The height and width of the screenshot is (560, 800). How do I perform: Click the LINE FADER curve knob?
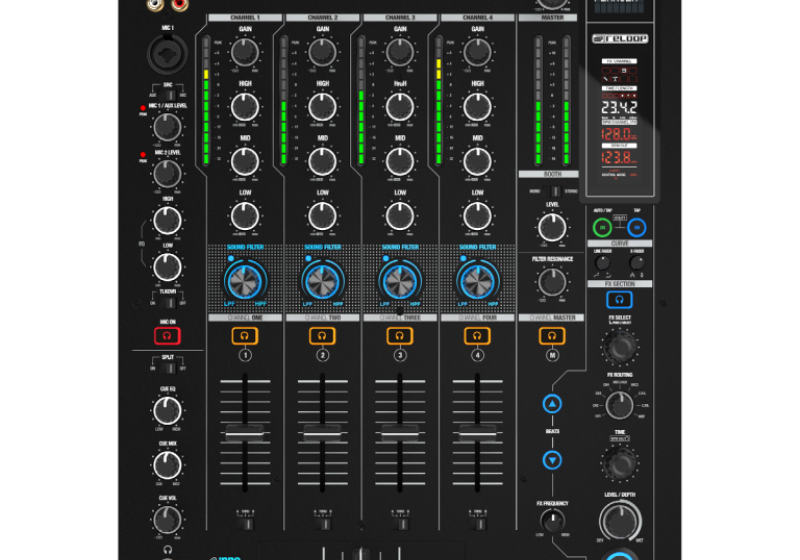click(x=603, y=263)
